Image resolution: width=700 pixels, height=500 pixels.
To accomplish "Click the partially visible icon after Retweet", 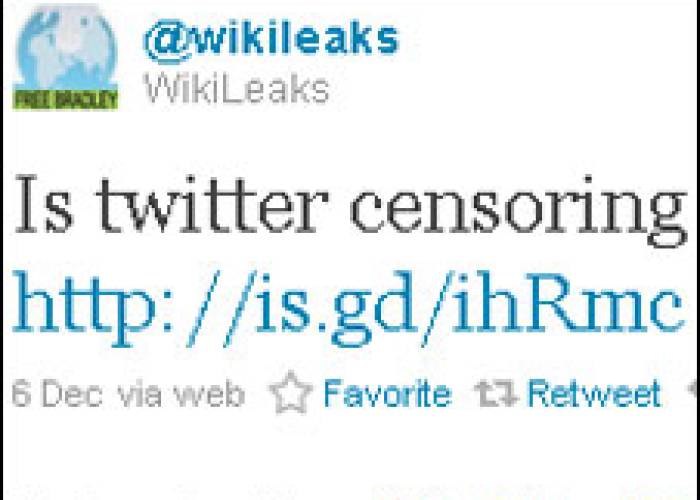I will (695, 394).
